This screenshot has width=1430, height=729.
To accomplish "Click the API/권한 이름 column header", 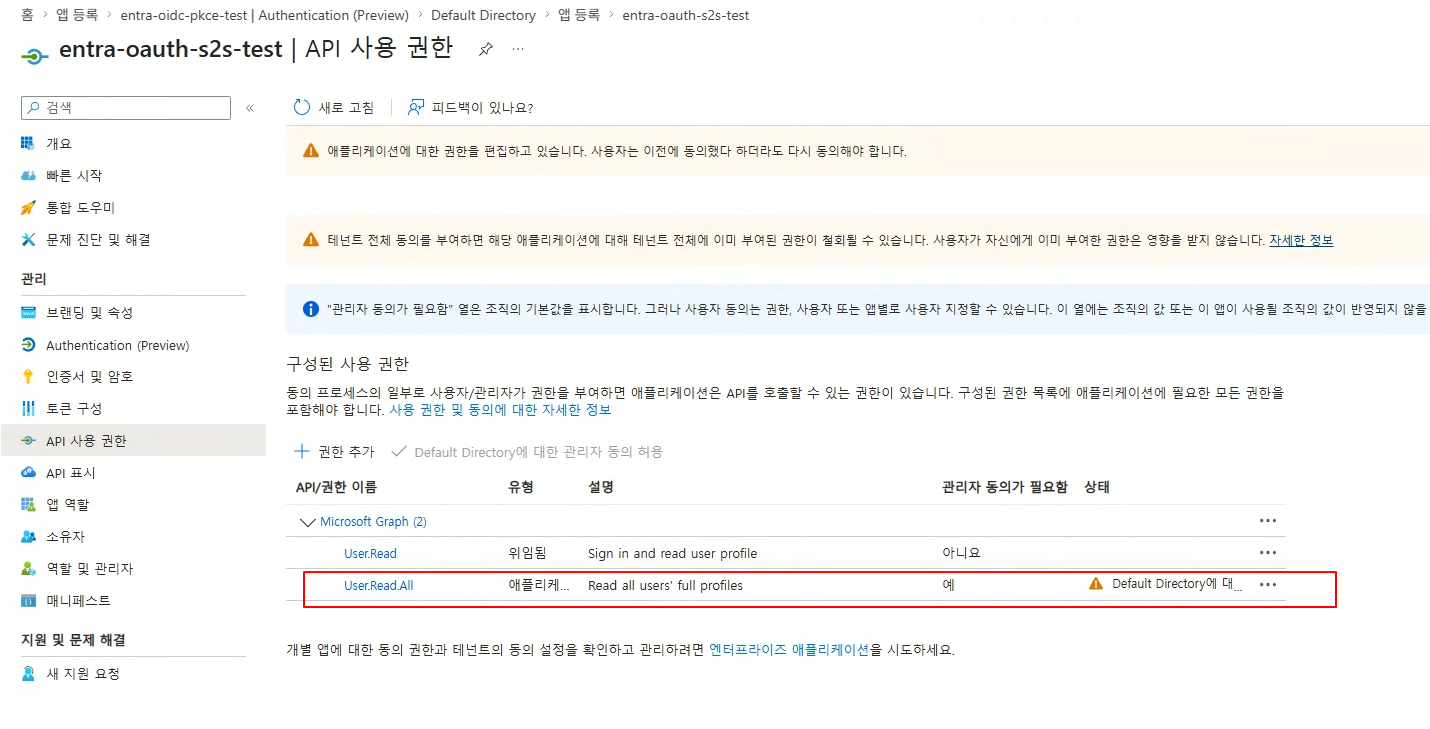I will click(336, 487).
